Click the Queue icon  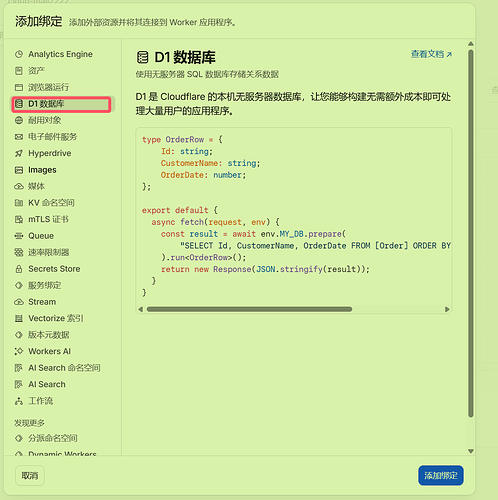pos(19,236)
